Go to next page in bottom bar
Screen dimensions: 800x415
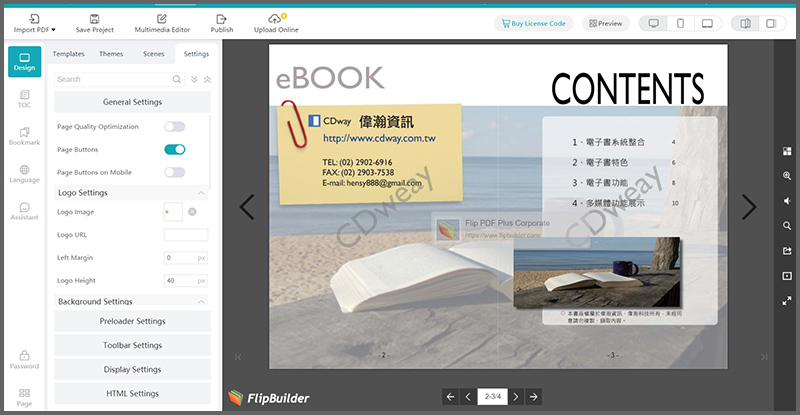pyautogui.click(x=516, y=397)
